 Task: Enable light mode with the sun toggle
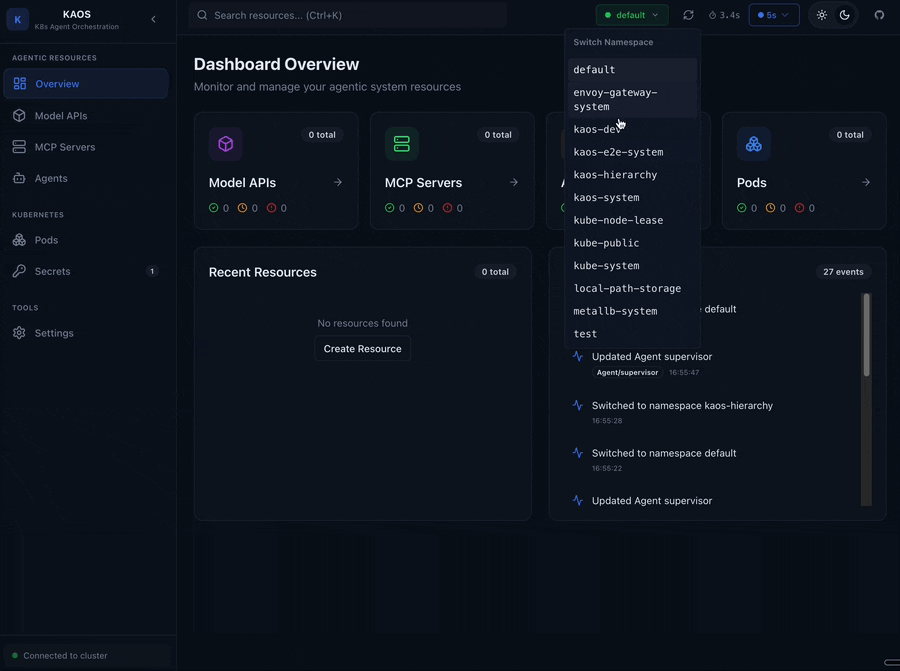point(821,14)
